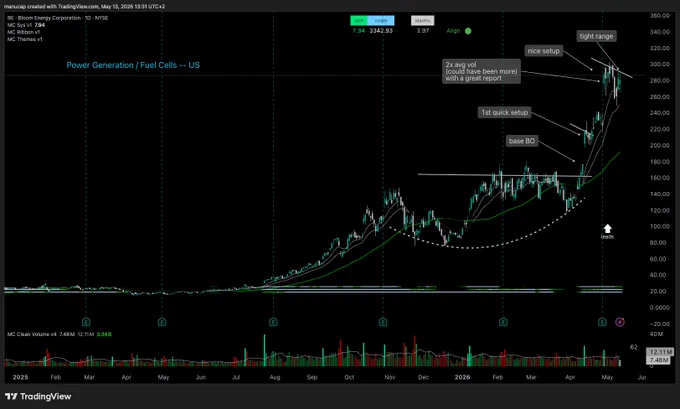Select the 1st quick setup annotation
The width and height of the screenshot is (680, 409).
coord(504,112)
